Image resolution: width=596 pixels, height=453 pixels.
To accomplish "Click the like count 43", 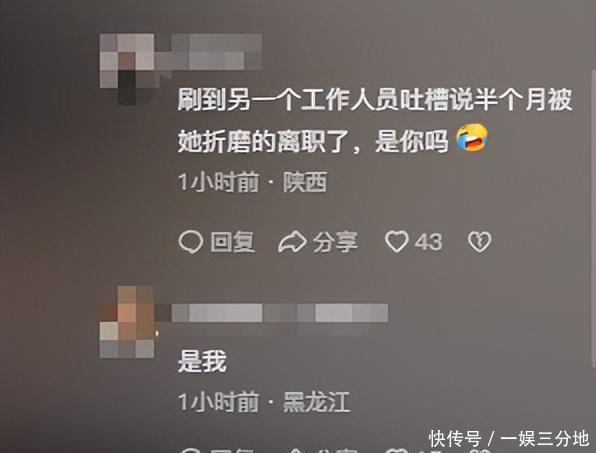I will click(428, 242).
